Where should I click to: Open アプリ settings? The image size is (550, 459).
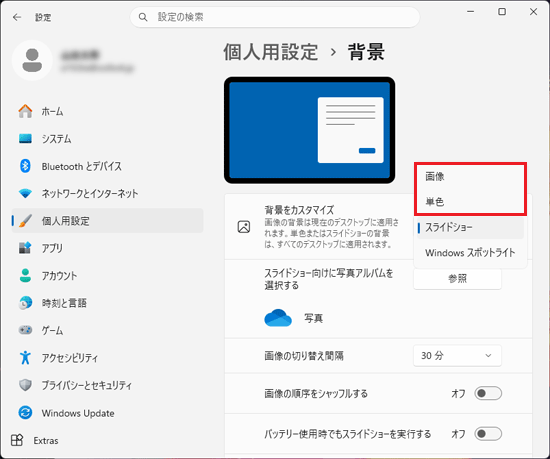tap(107, 248)
